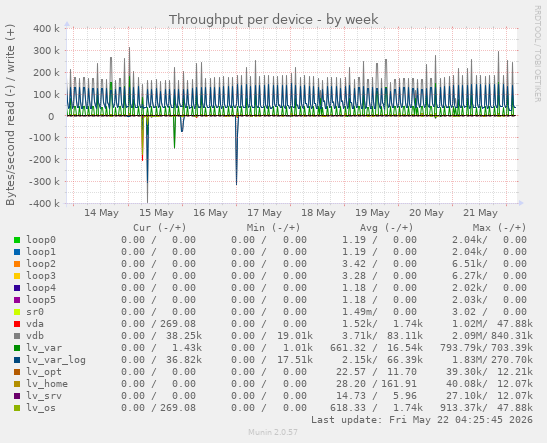547x443 pixels.
Task: Click the 'Max (-/+)' column header
Action: coord(499,228)
